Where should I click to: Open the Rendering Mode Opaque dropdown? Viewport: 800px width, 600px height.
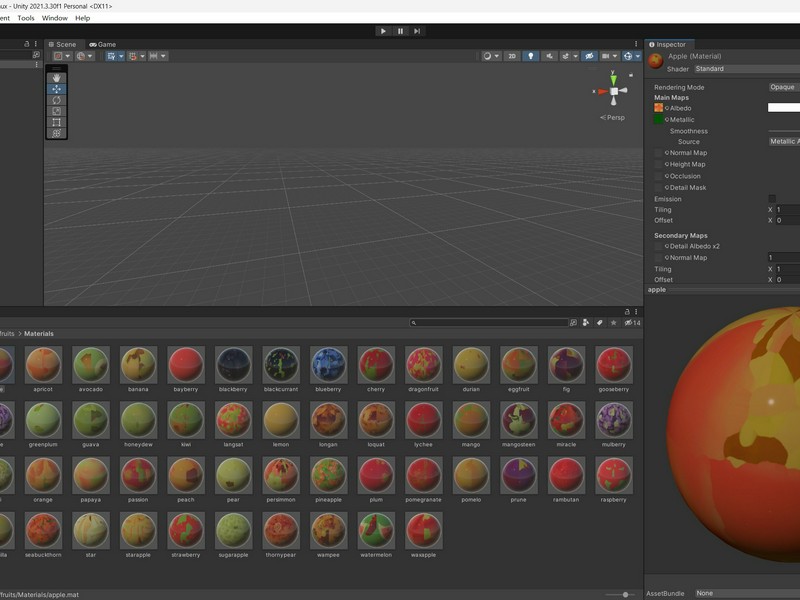click(784, 87)
